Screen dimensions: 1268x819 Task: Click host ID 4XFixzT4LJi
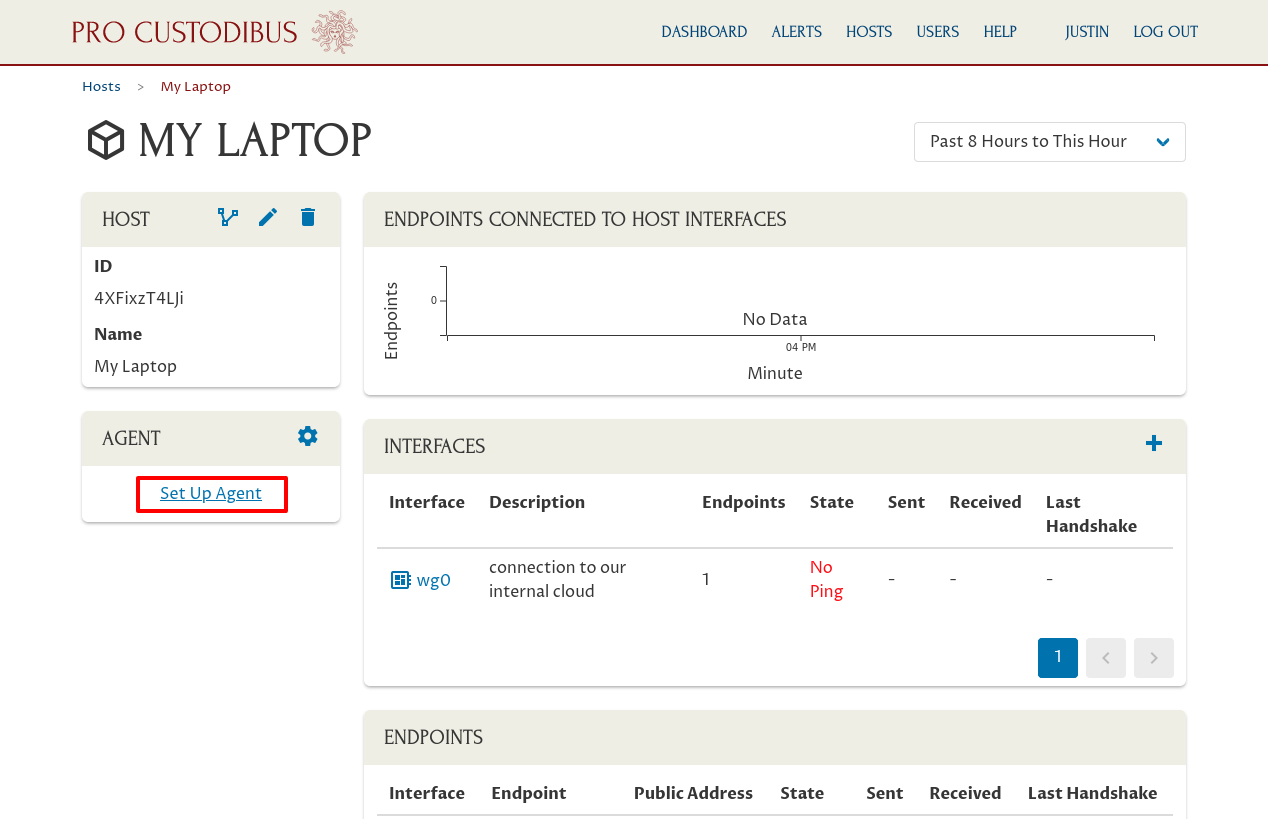point(139,299)
